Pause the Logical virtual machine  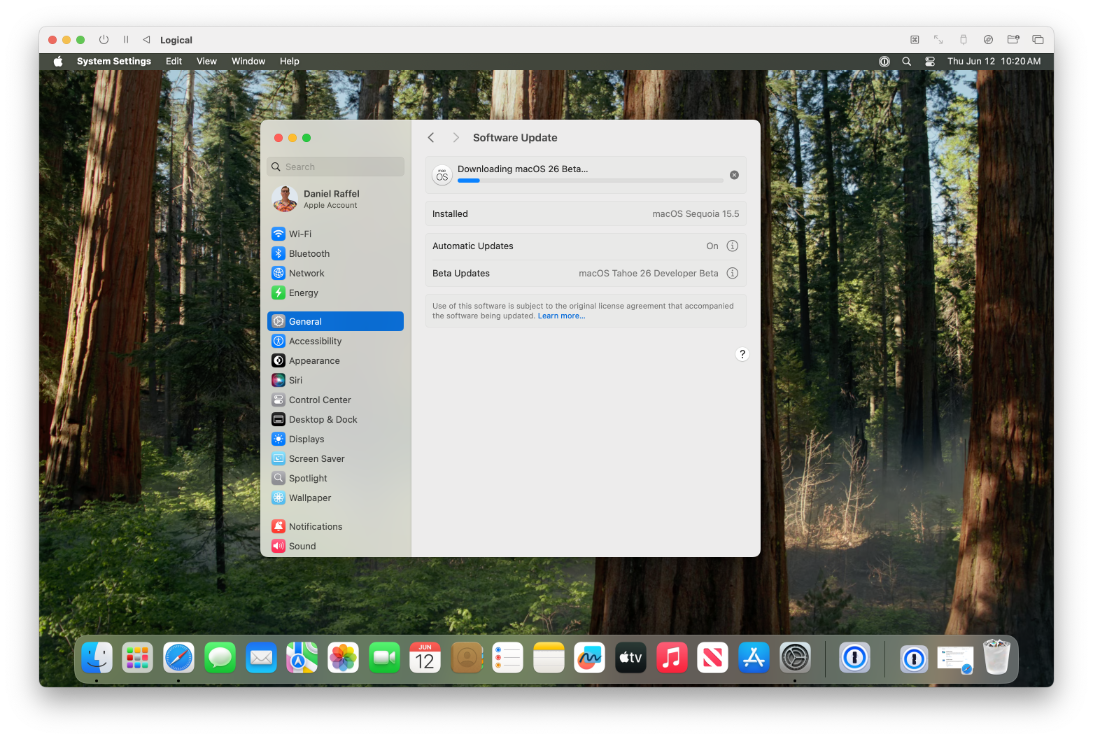click(125, 40)
